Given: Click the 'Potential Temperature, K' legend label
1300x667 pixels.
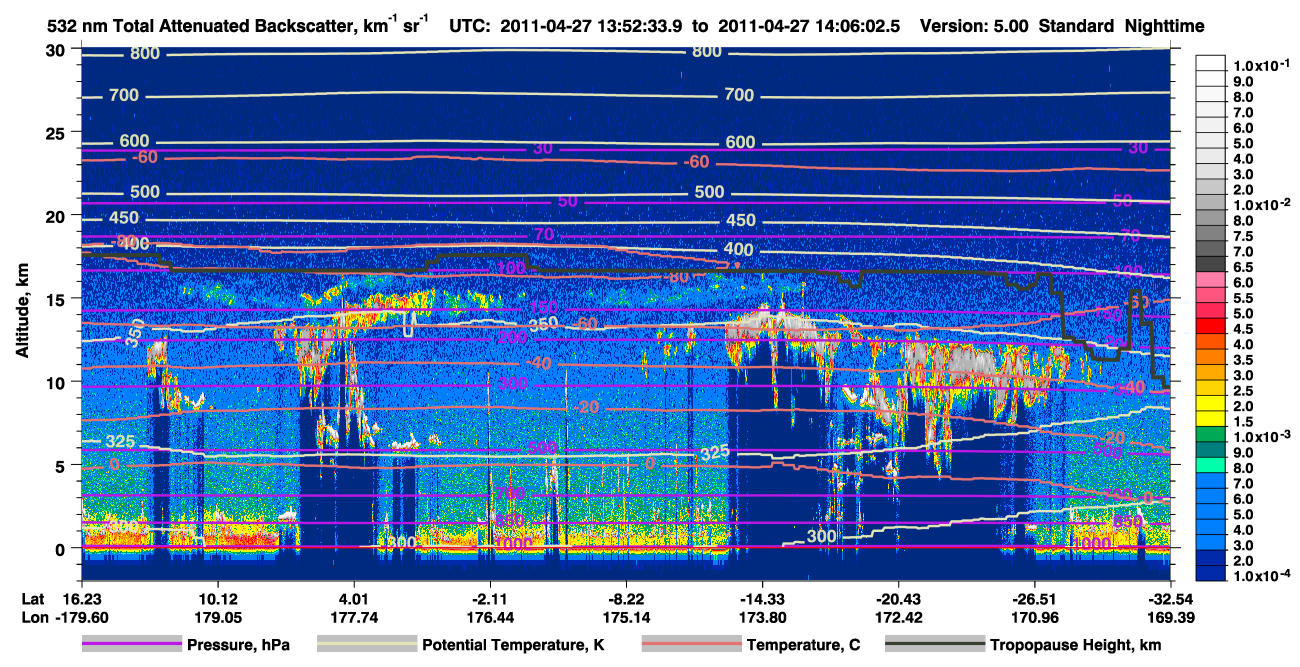Looking at the screenshot, I should point(513,645).
